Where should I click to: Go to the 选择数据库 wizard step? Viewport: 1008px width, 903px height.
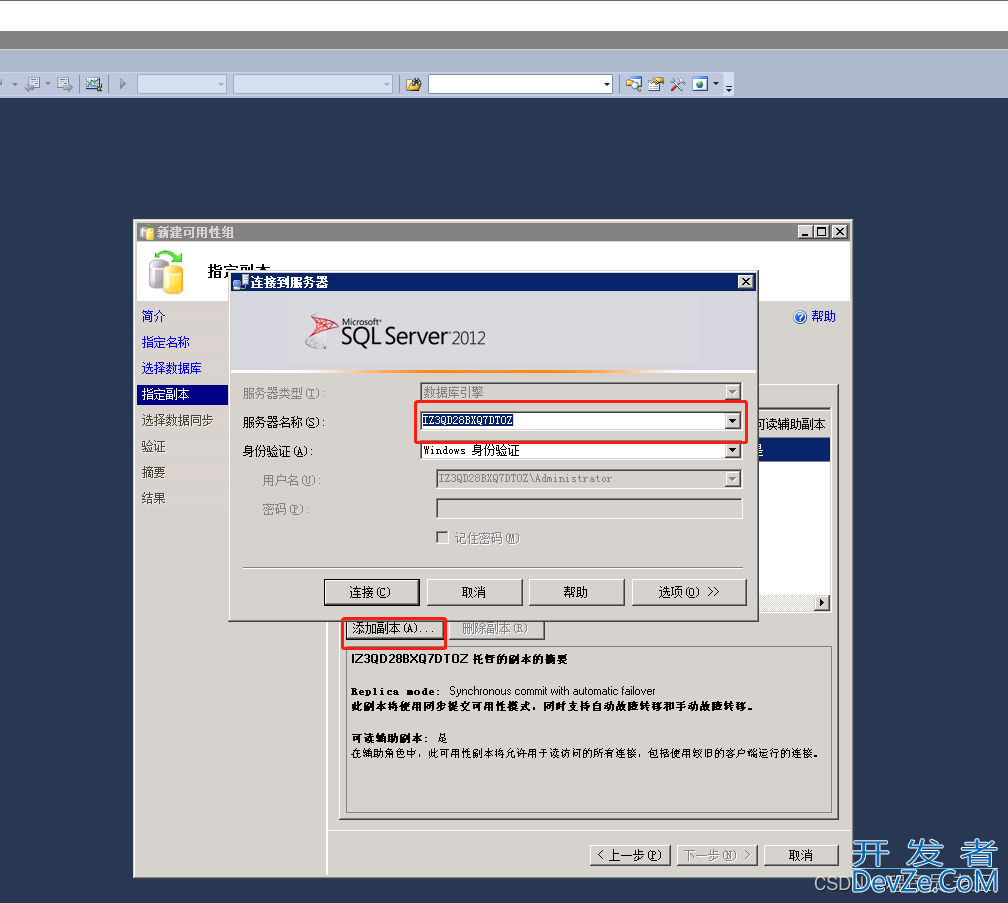click(x=172, y=368)
